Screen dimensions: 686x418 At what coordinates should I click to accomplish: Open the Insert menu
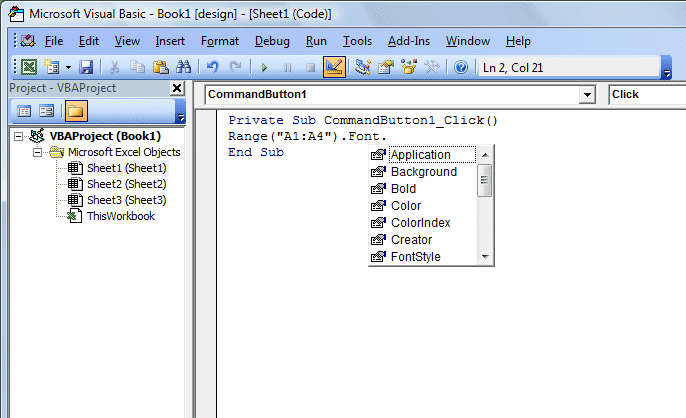[170, 41]
